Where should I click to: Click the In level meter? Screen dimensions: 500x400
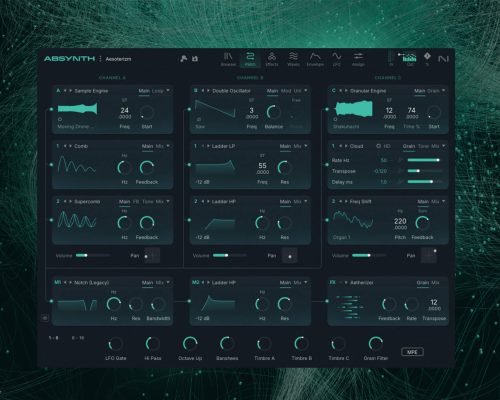coord(391,59)
